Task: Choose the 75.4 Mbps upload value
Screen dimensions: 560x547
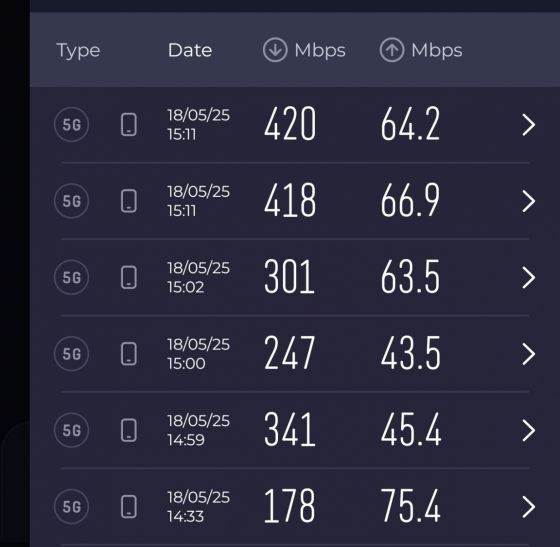Action: (x=411, y=506)
